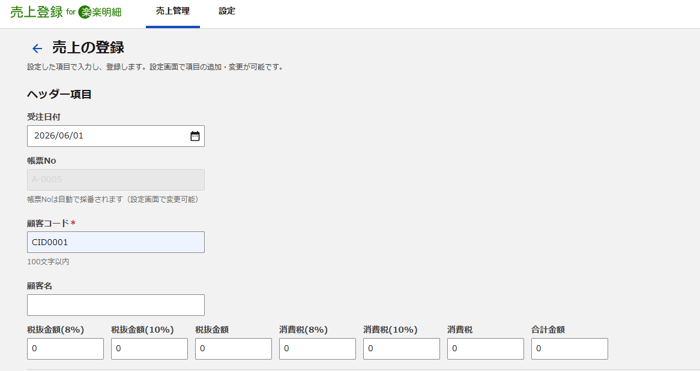The height and width of the screenshot is (371, 700).
Task: Focus the 合計金額 input box
Action: click(x=569, y=349)
